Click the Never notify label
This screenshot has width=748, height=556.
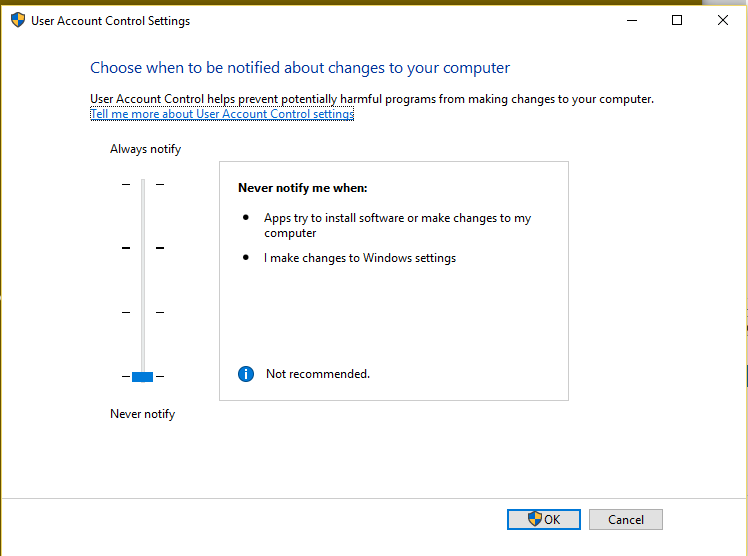click(x=143, y=414)
